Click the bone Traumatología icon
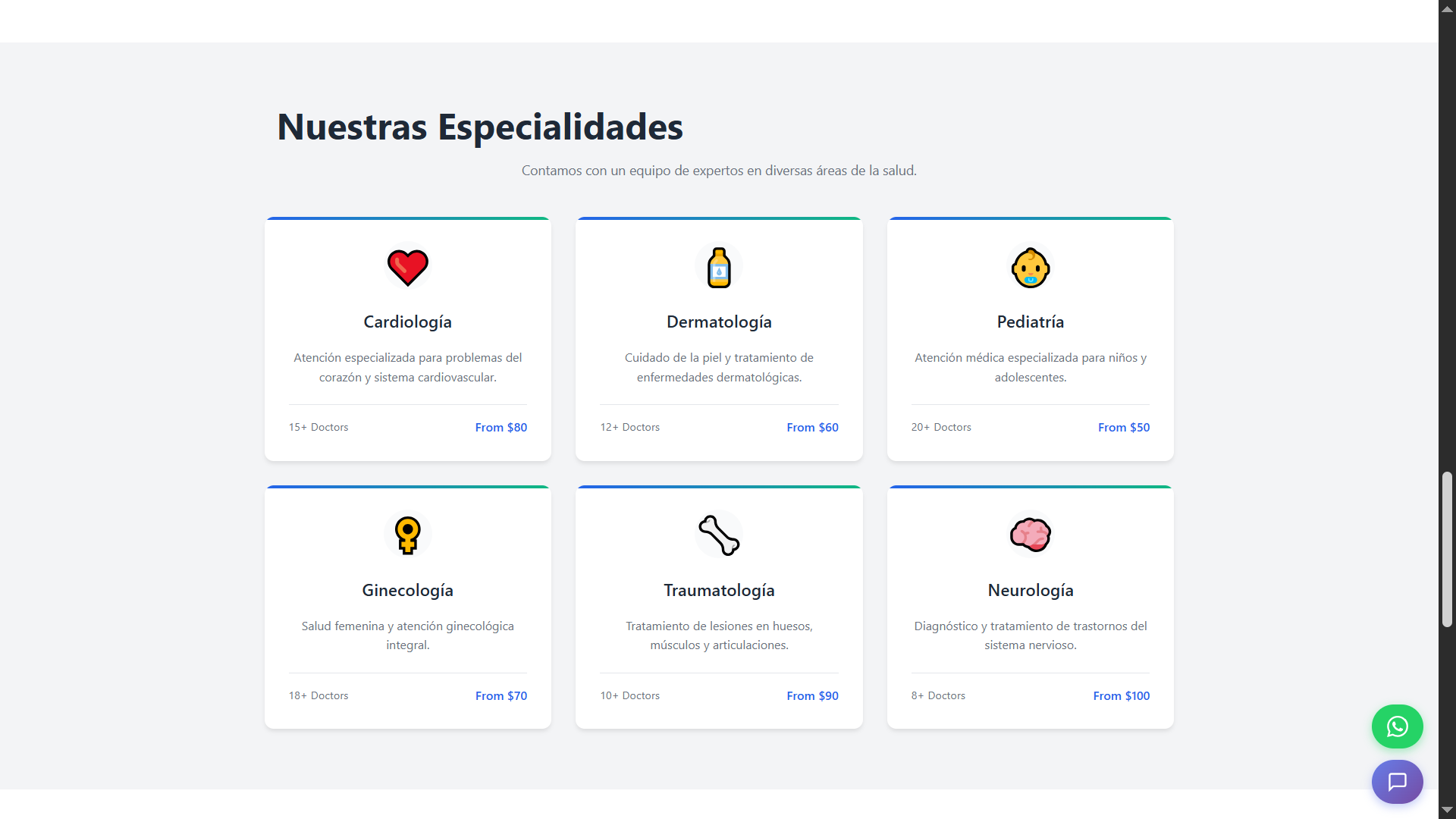 719,535
